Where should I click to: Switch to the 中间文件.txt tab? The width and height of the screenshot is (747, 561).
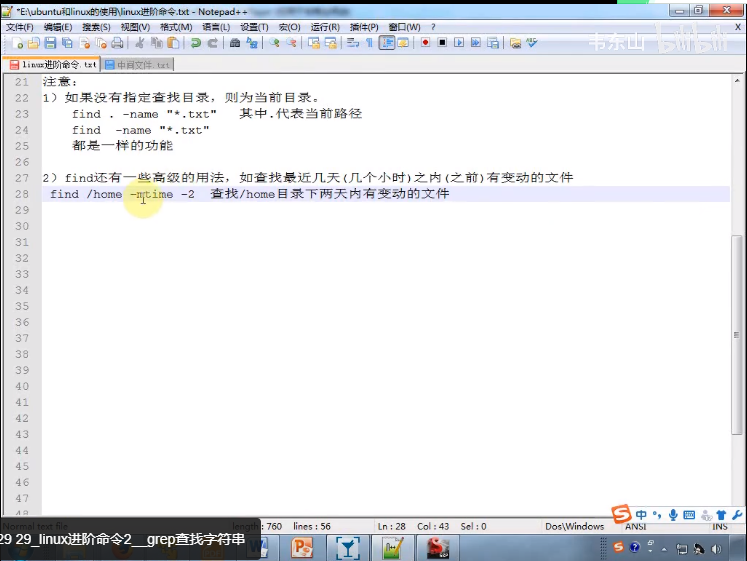pyautogui.click(x=138, y=65)
